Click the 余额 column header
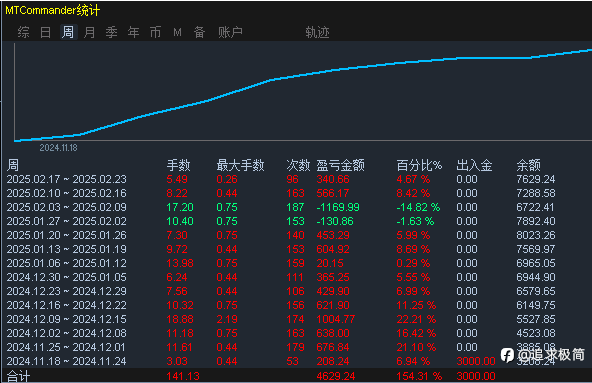The height and width of the screenshot is (383, 592). tap(529, 165)
